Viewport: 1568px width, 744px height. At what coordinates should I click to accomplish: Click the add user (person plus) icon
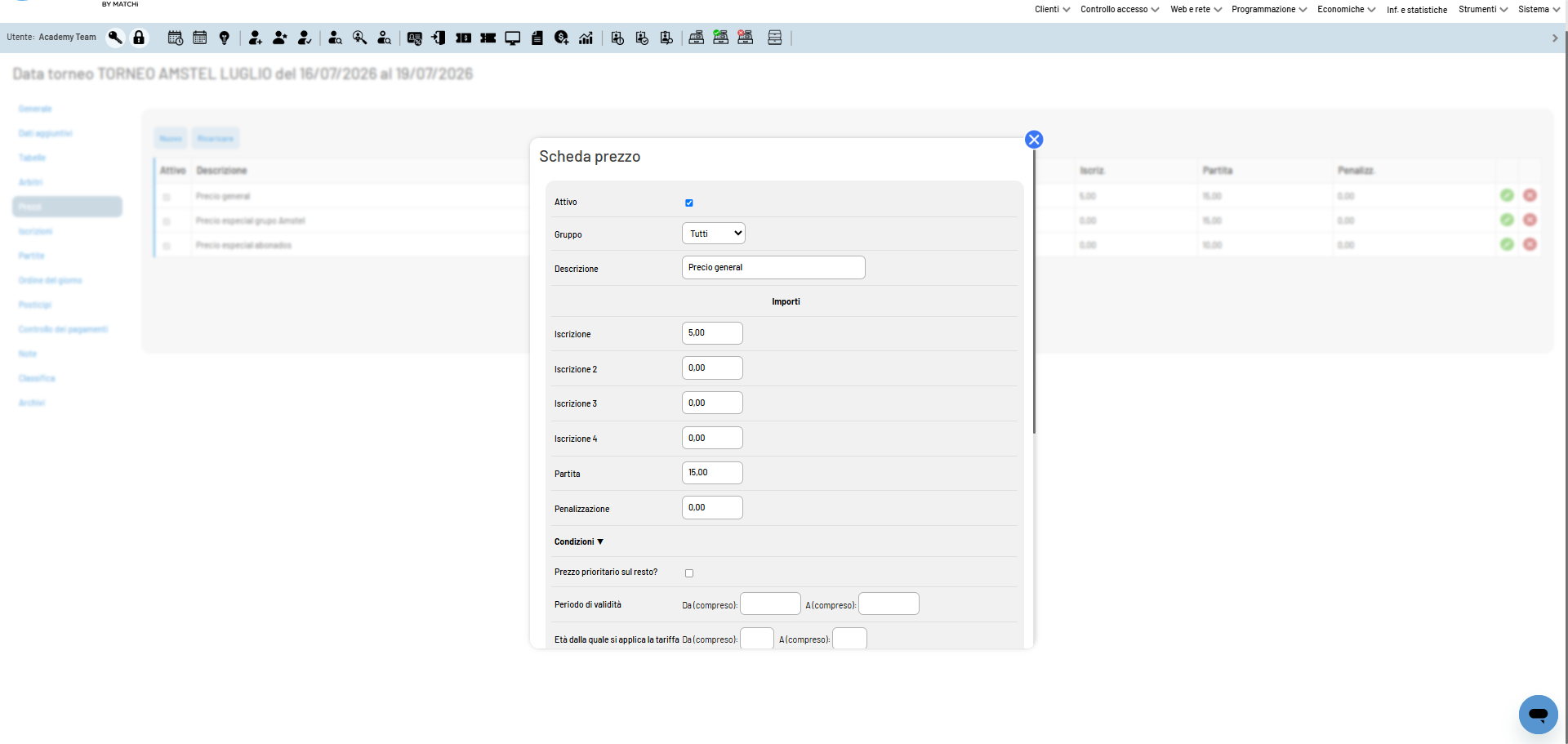(256, 38)
